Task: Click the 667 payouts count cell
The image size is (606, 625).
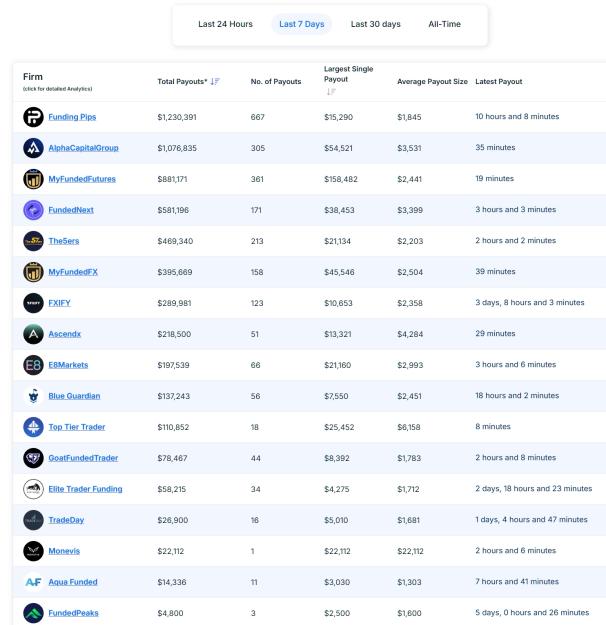Action: point(258,117)
